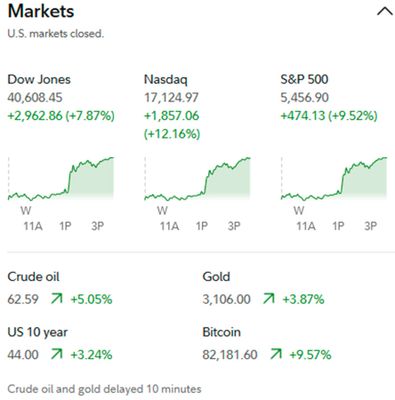Click the Gold up-arrow icon
The width and height of the screenshot is (395, 400).
(268, 299)
